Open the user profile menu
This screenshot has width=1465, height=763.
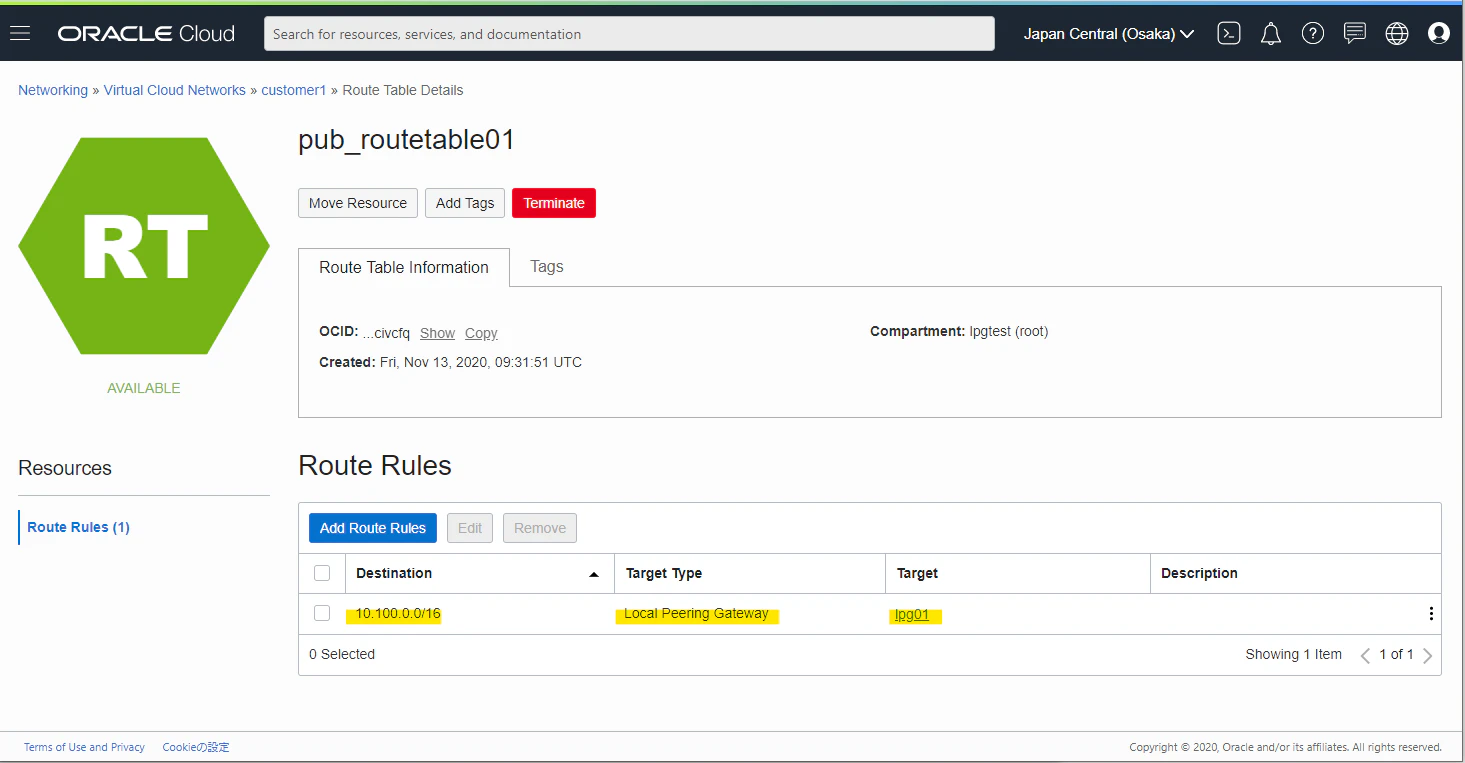[x=1439, y=34]
